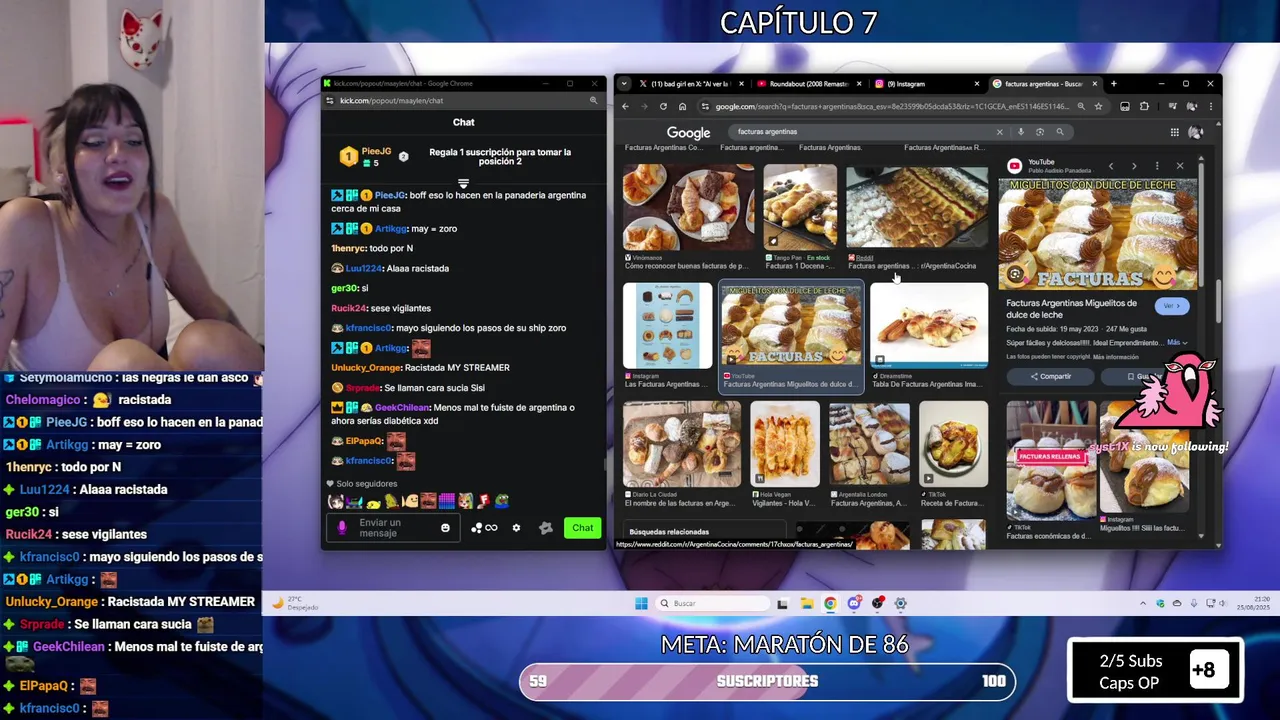Search by image with Google Lens icon
This screenshot has width=1280, height=720.
[1040, 132]
